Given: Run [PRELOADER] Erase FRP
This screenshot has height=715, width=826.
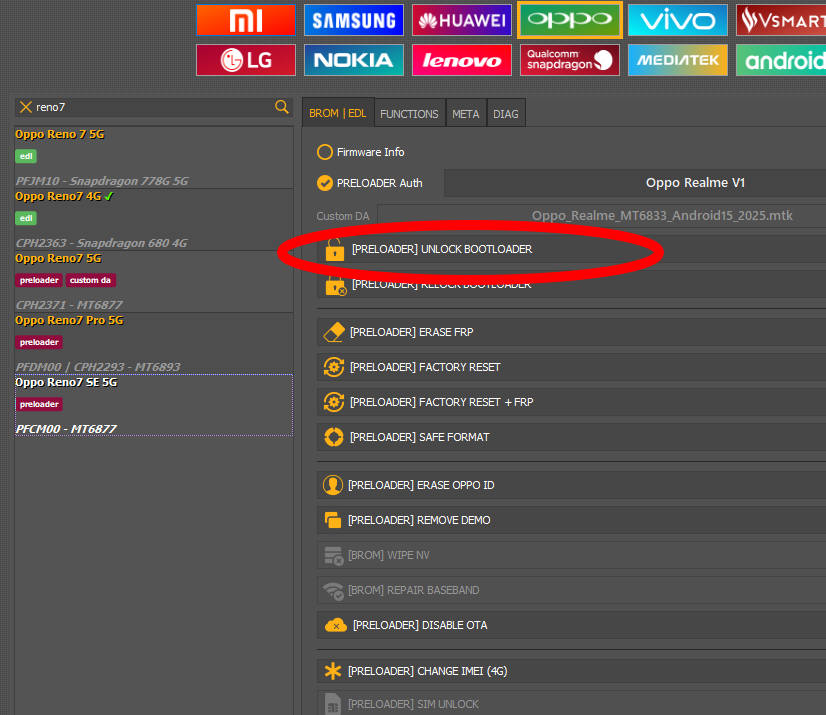Looking at the screenshot, I should pyautogui.click(x=572, y=332).
